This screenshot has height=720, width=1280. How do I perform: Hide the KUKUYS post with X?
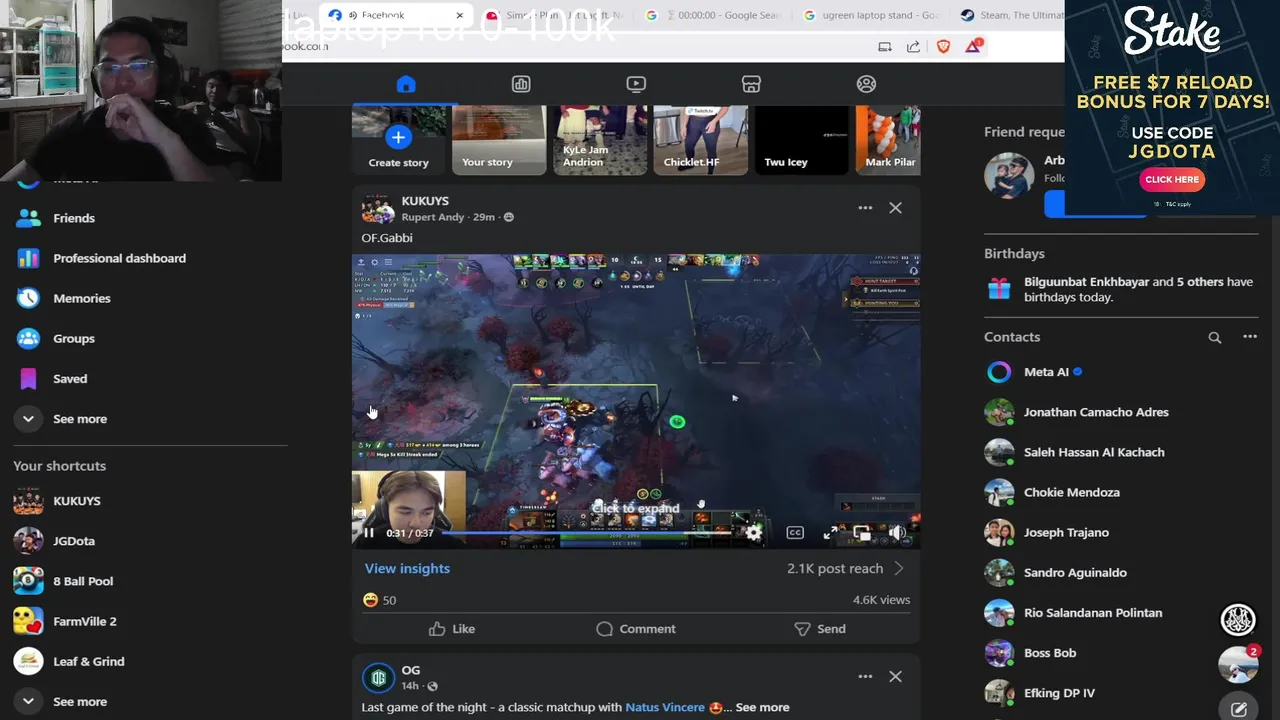tap(895, 208)
